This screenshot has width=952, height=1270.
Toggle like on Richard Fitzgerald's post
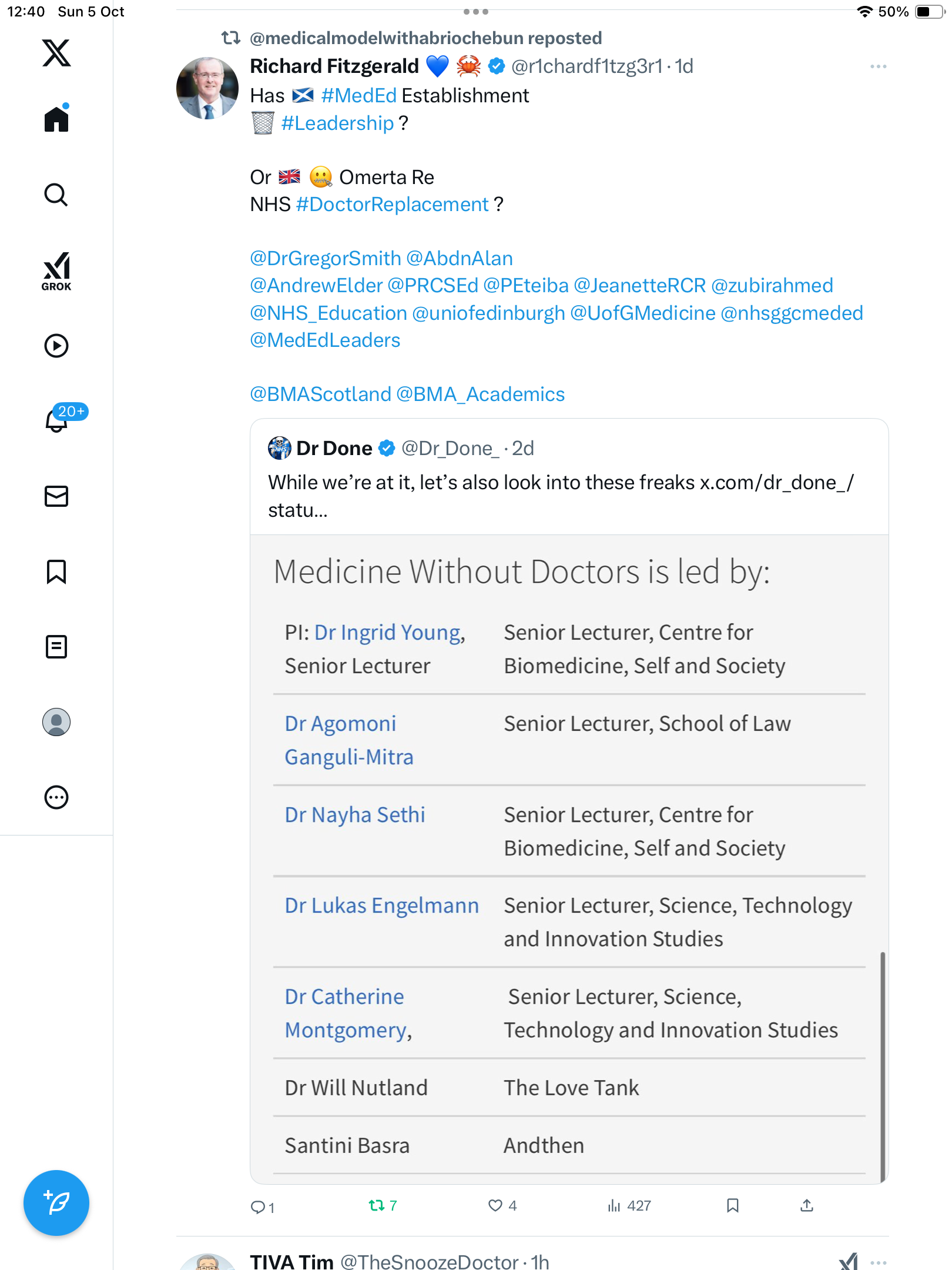(x=495, y=1206)
